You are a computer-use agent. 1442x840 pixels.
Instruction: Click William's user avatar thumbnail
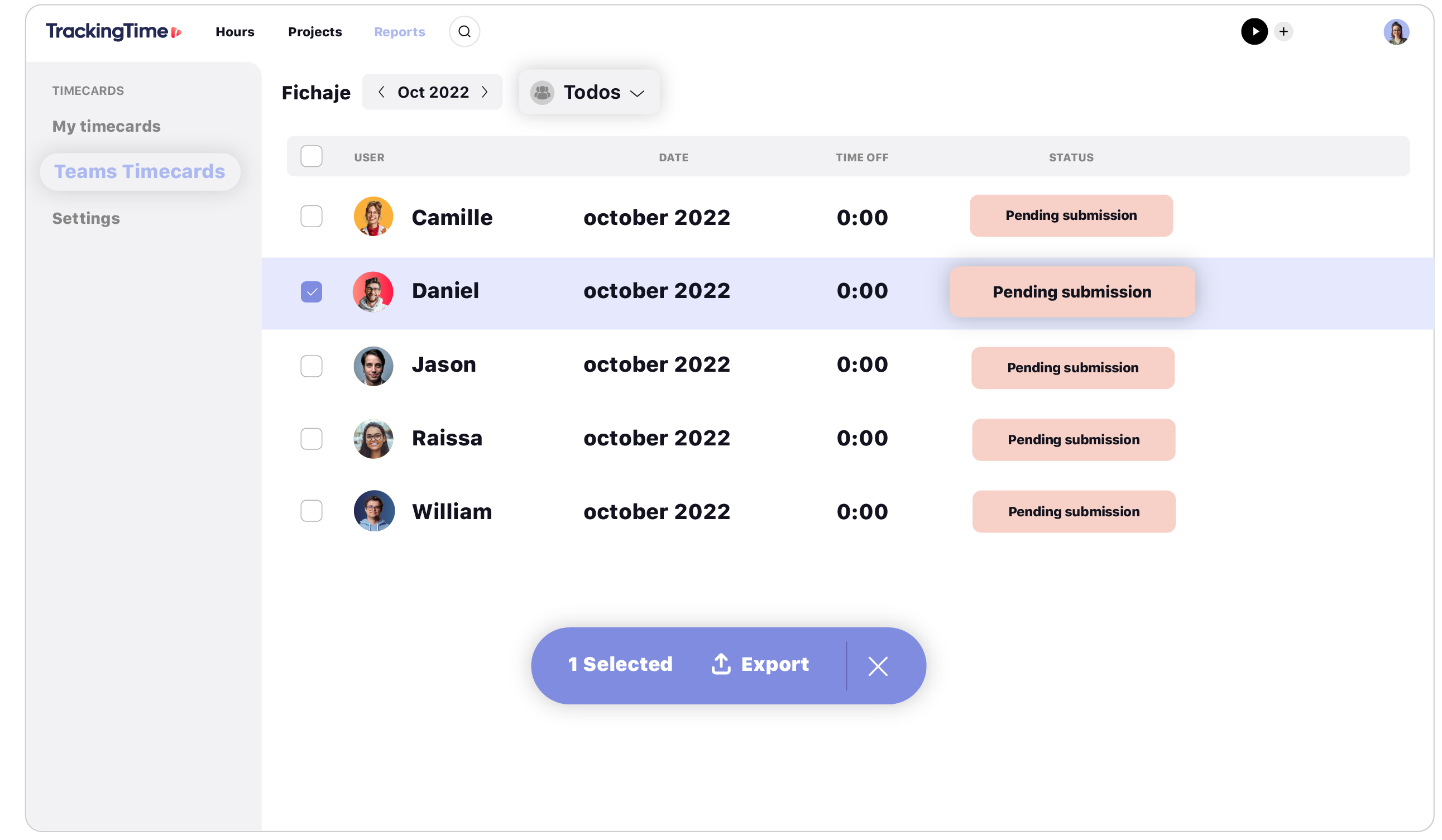coord(373,510)
